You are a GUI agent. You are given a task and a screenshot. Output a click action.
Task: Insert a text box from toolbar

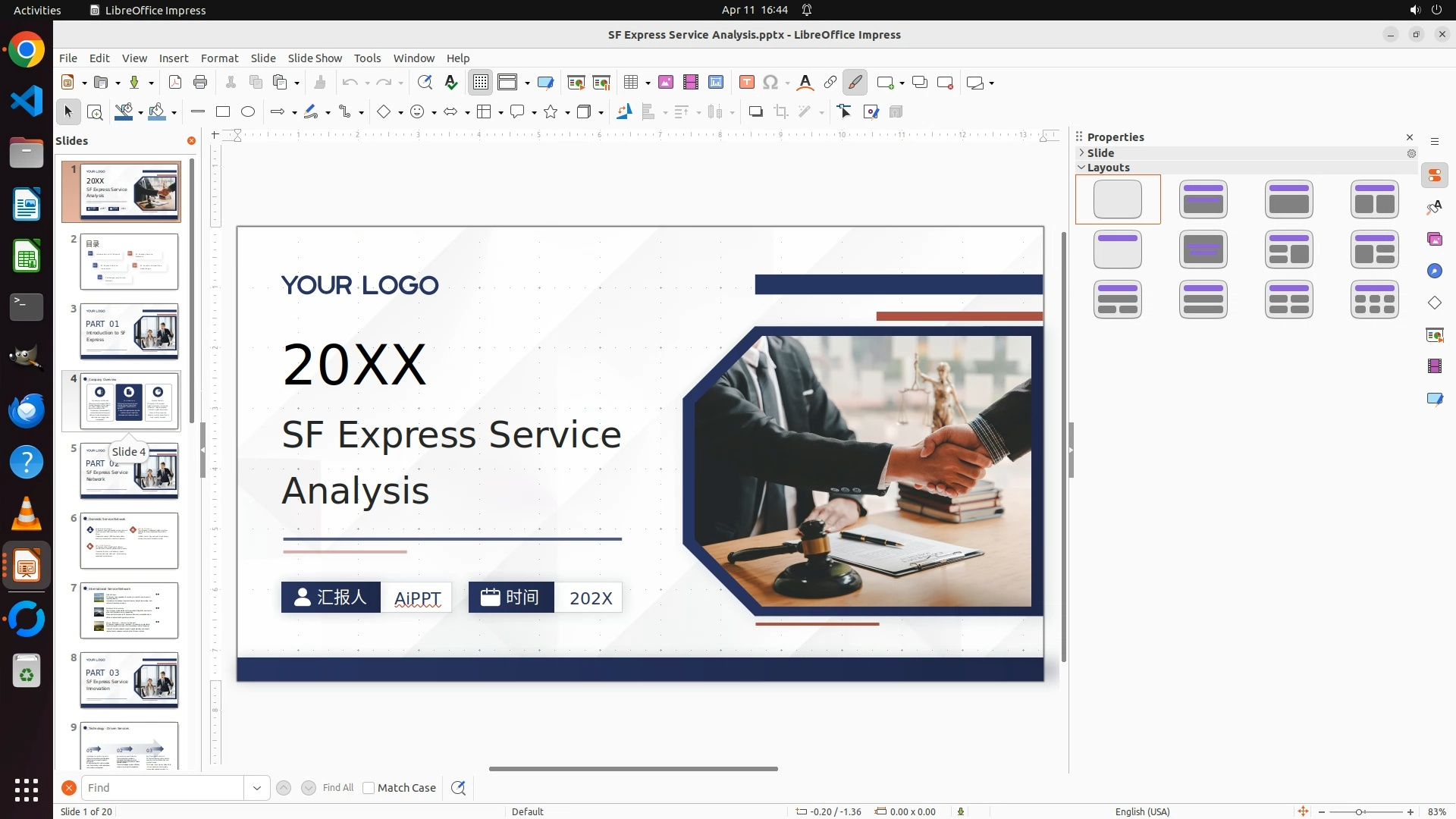click(x=746, y=83)
